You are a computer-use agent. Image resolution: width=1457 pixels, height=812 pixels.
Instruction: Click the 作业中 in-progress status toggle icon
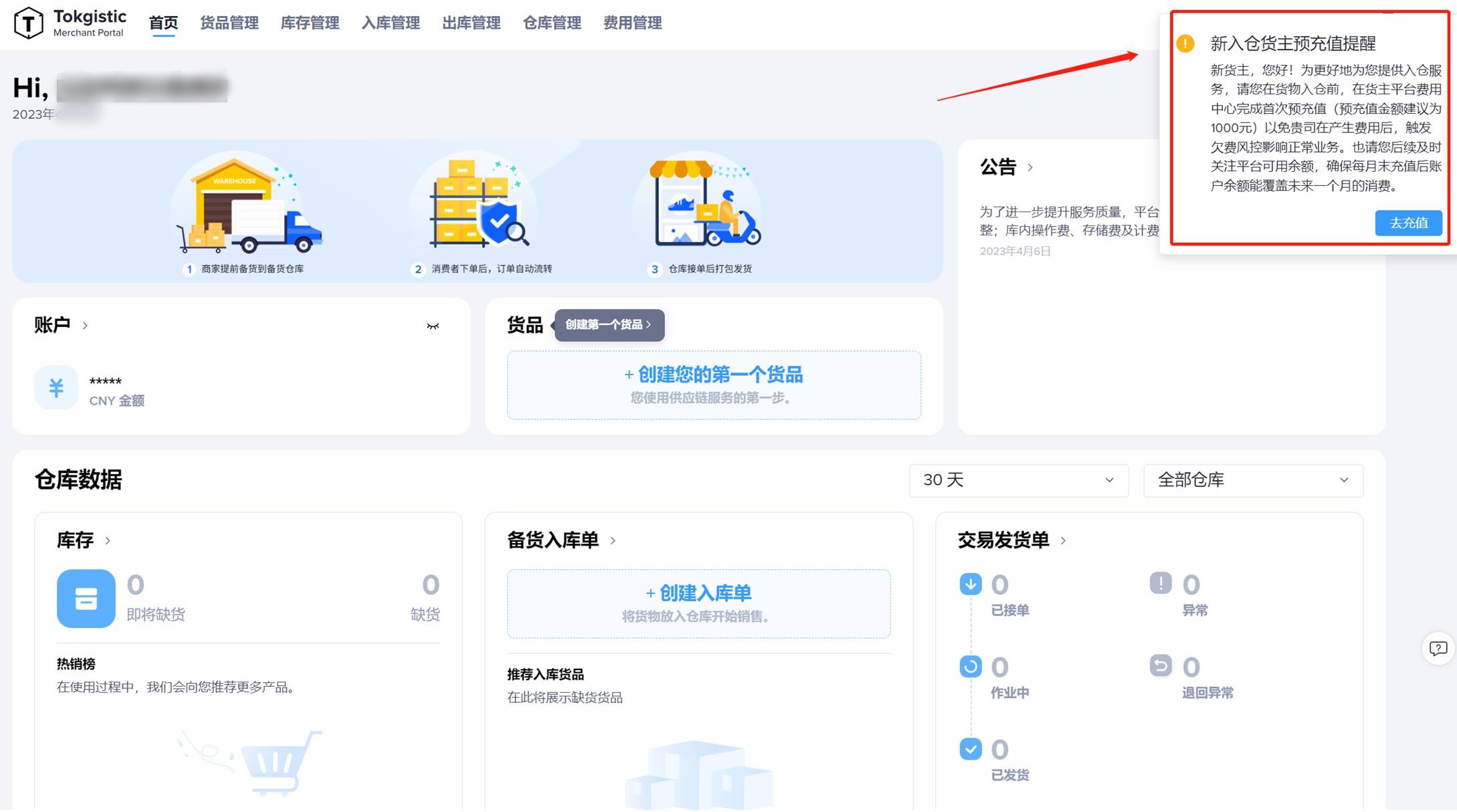970,666
